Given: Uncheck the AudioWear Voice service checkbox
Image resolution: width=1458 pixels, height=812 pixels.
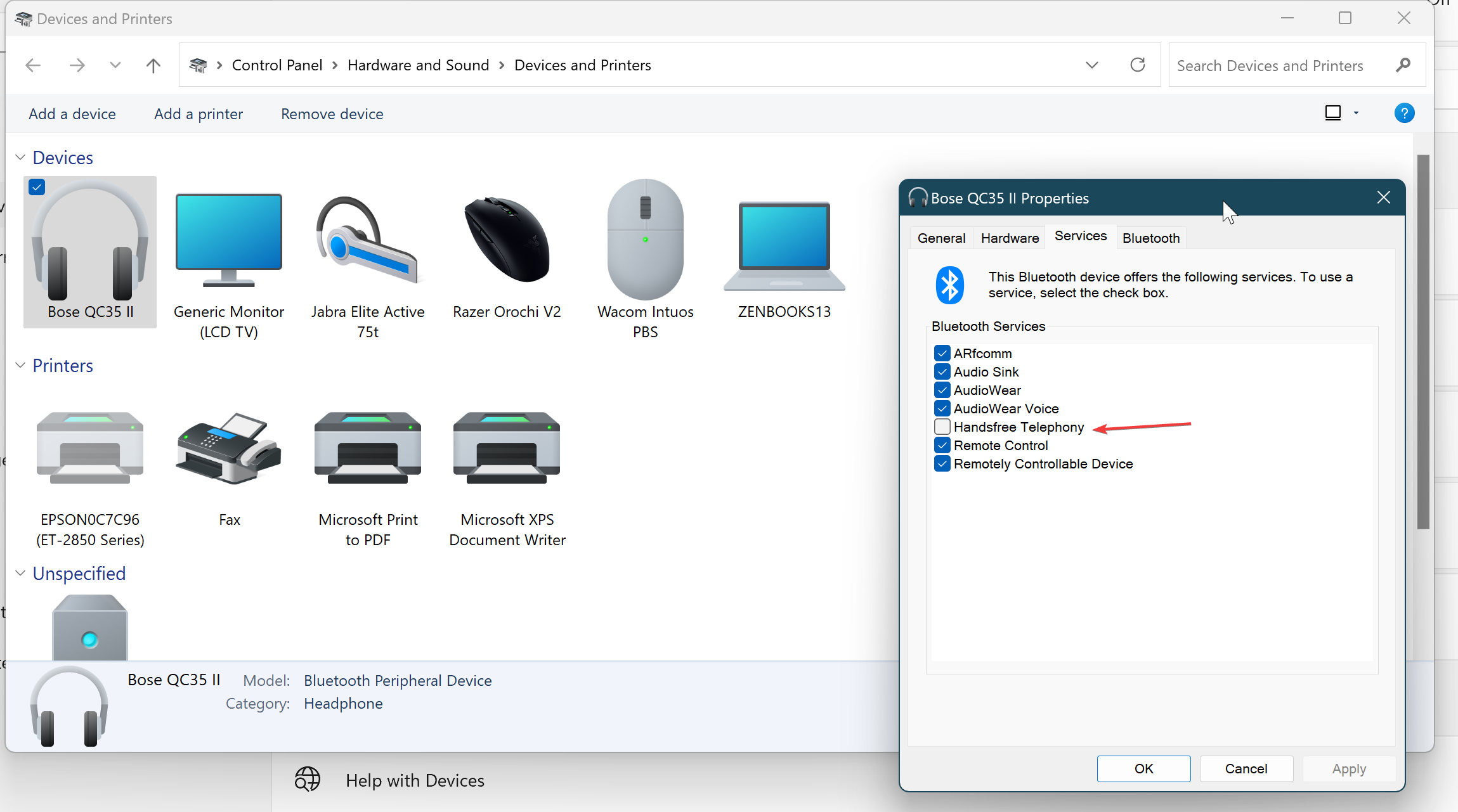Looking at the screenshot, I should [x=942, y=408].
